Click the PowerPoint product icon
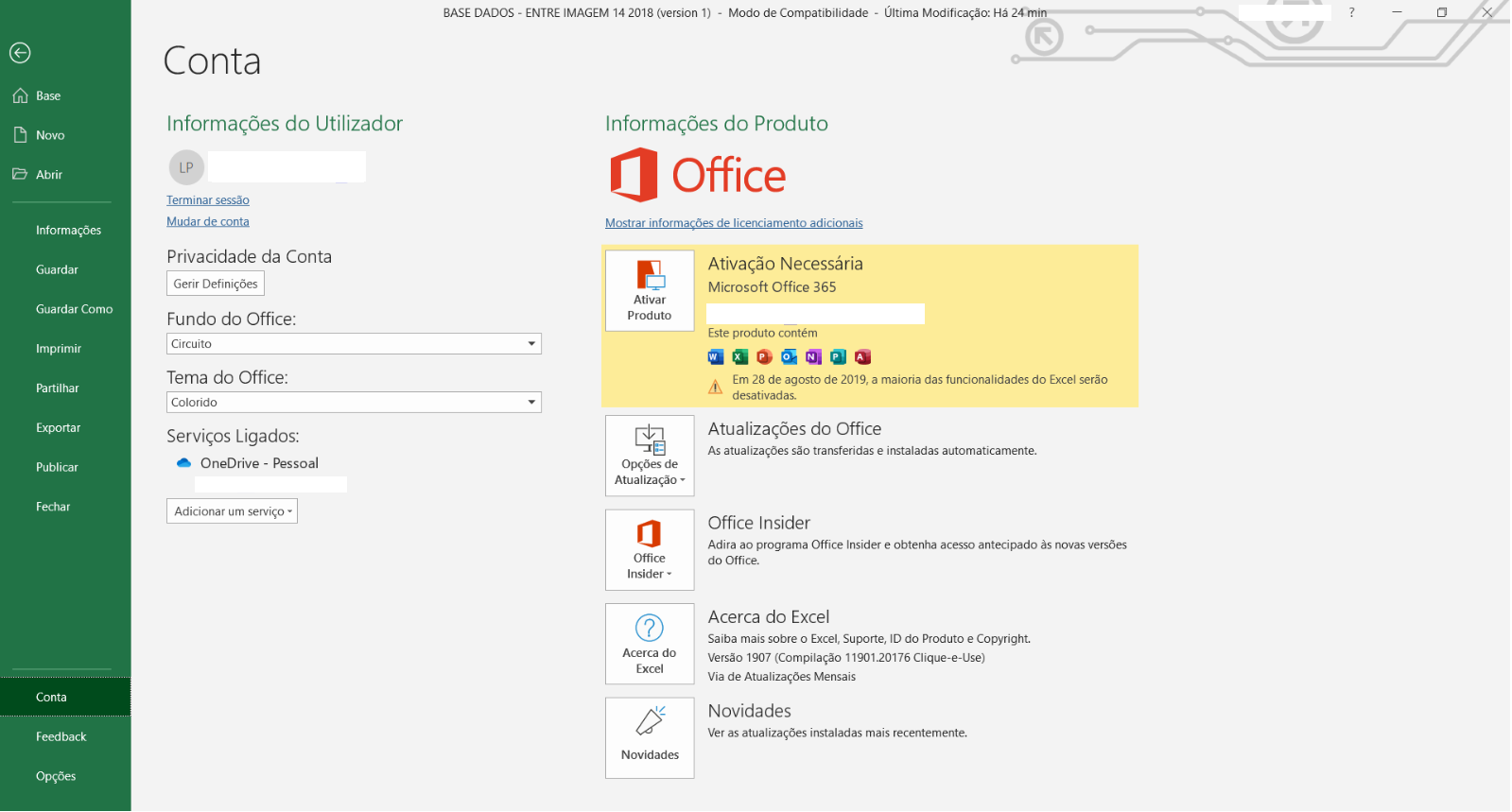The width and height of the screenshot is (1512, 812). [x=765, y=356]
